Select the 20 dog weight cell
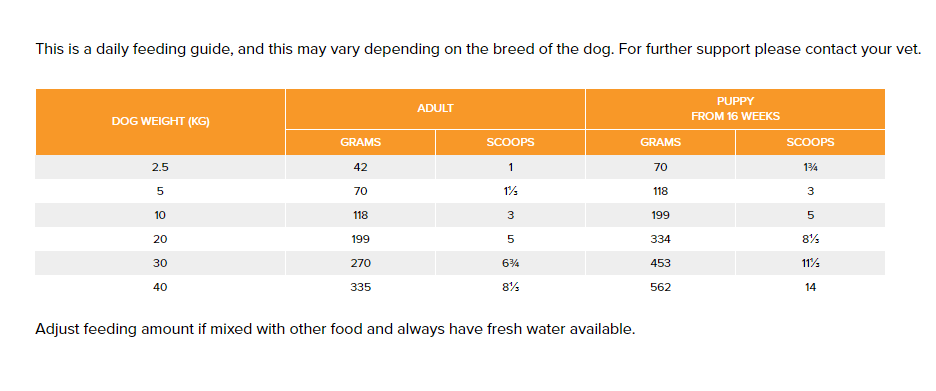This screenshot has width=936, height=391. pos(160,239)
